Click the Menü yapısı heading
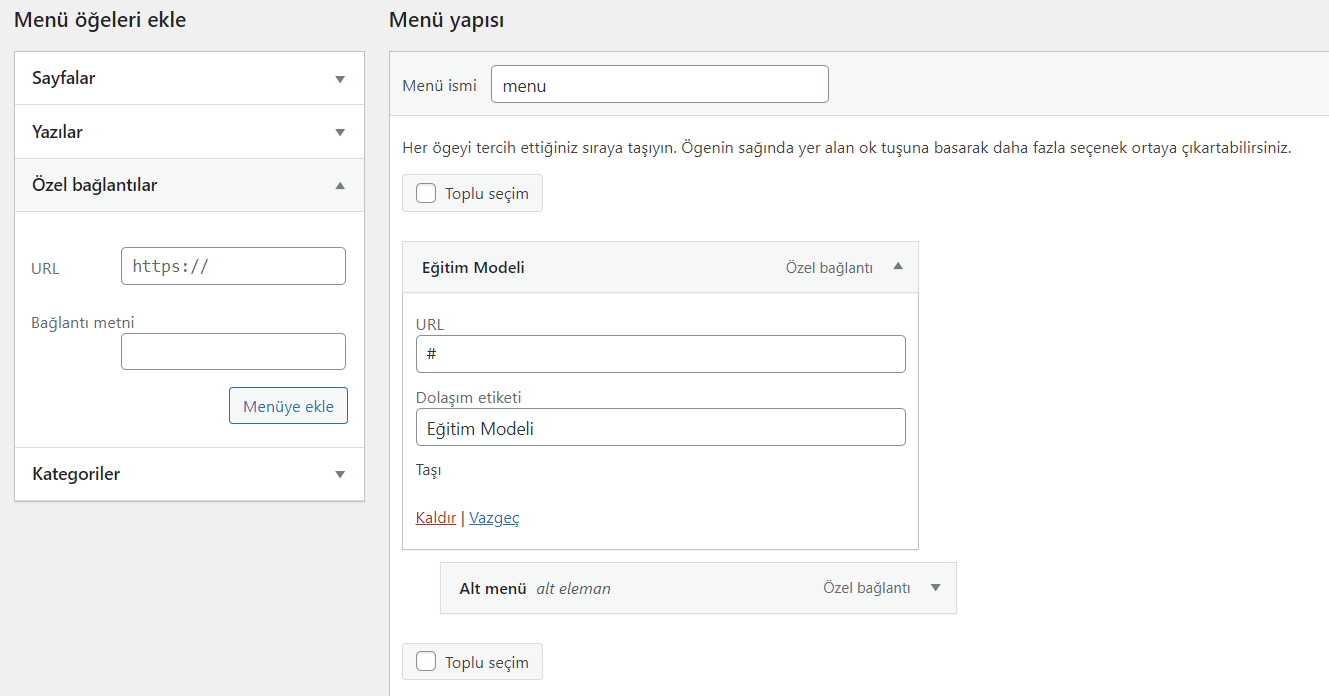This screenshot has height=696, width=1329. [446, 20]
